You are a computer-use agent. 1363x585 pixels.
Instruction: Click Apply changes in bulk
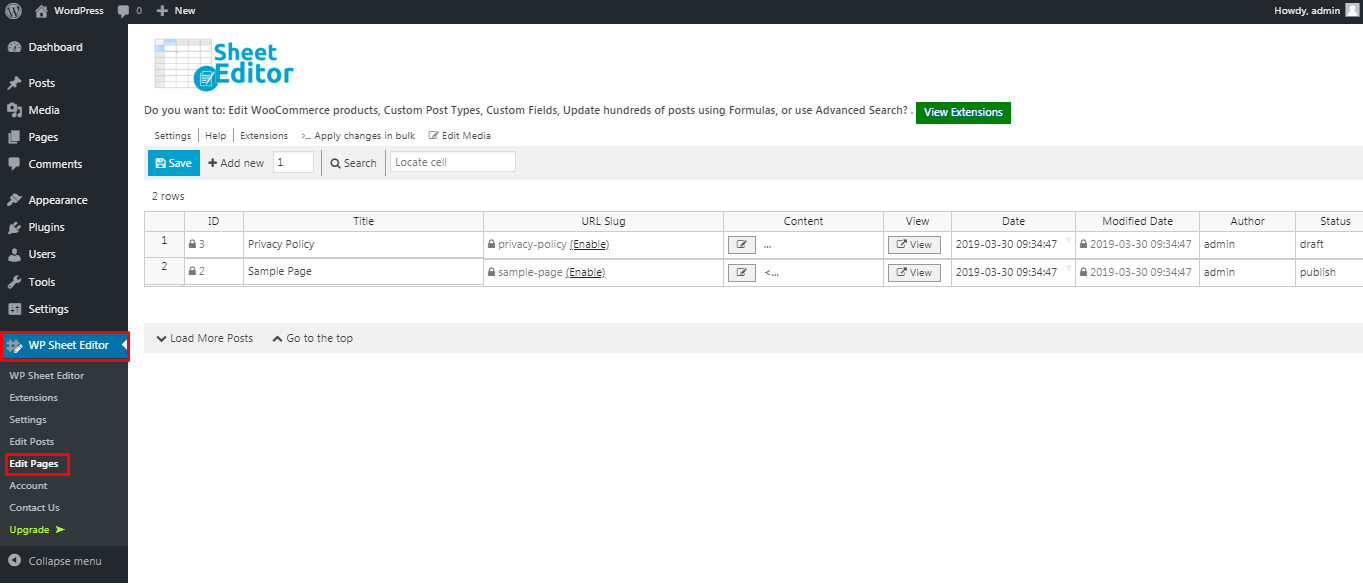coord(358,136)
